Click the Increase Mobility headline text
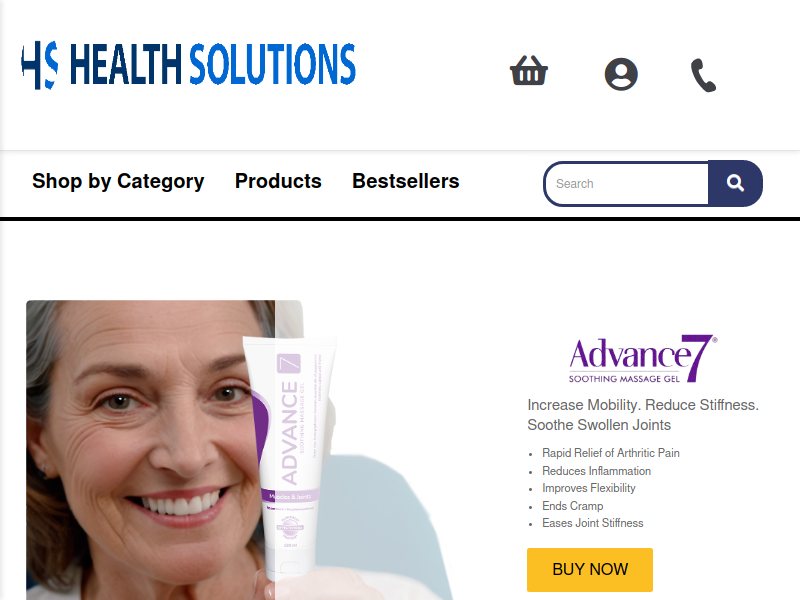This screenshot has height=600, width=800. 643,415
